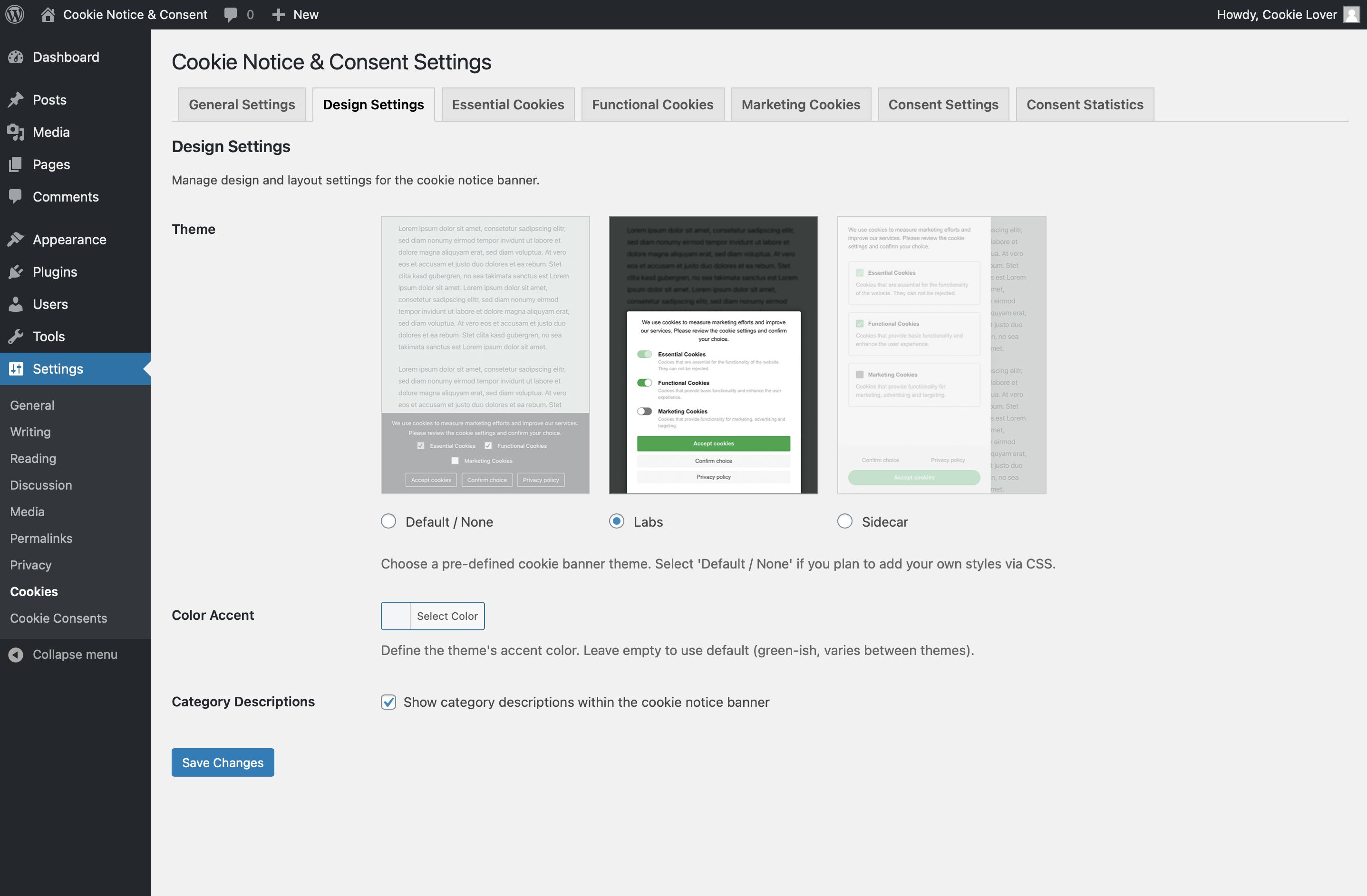Screen dimensions: 1367x896
Task: Click the Labs radio label text
Action: click(648, 521)
